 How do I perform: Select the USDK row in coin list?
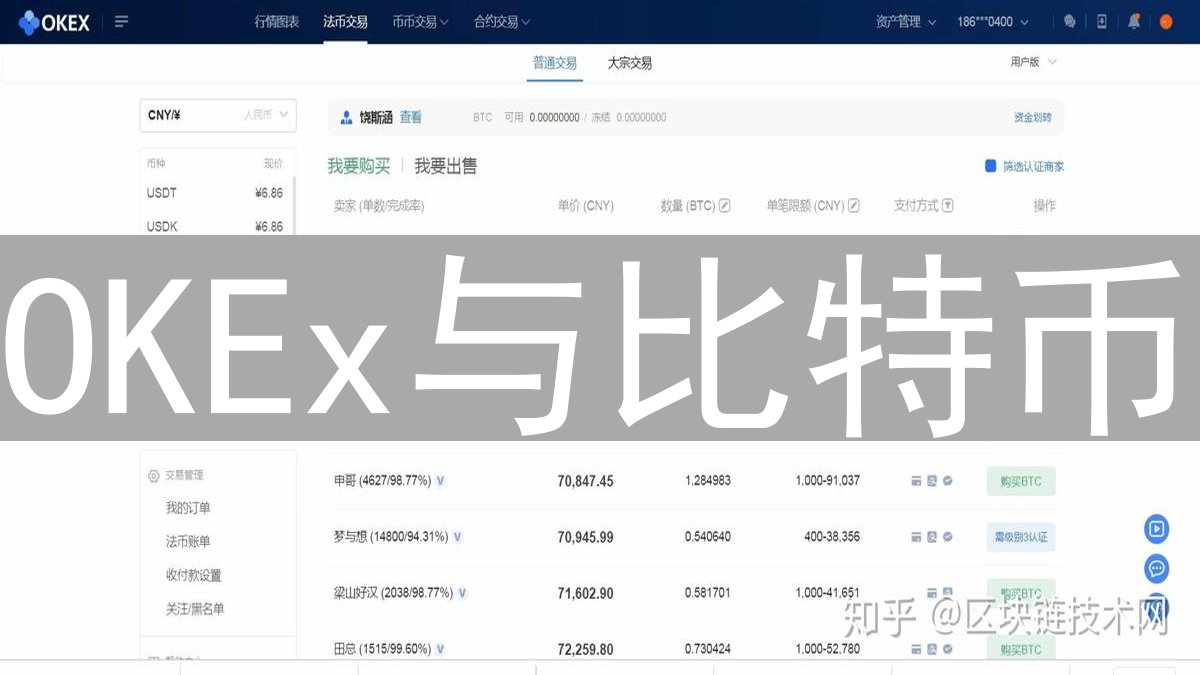coord(217,226)
